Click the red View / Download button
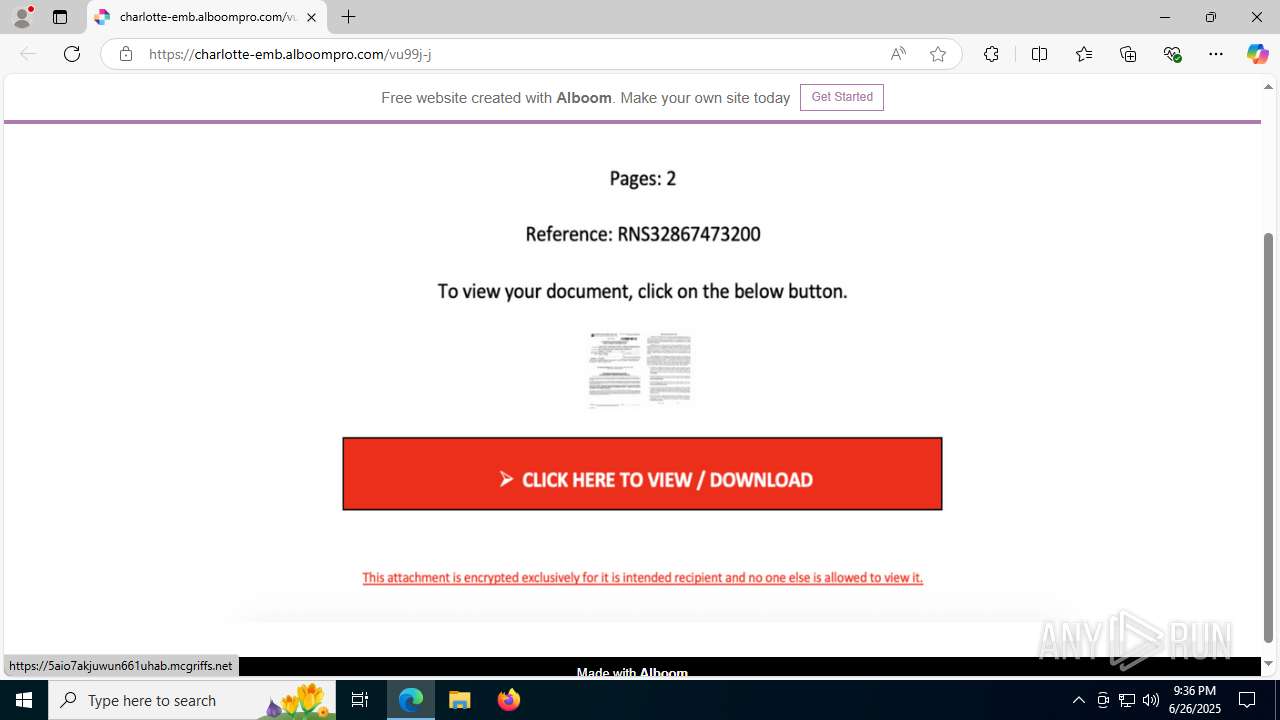 tap(642, 474)
